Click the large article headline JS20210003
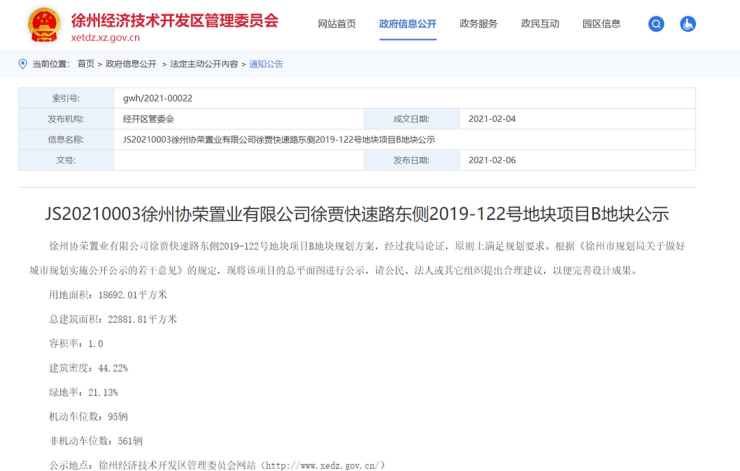The width and height of the screenshot is (740, 471). [357, 214]
